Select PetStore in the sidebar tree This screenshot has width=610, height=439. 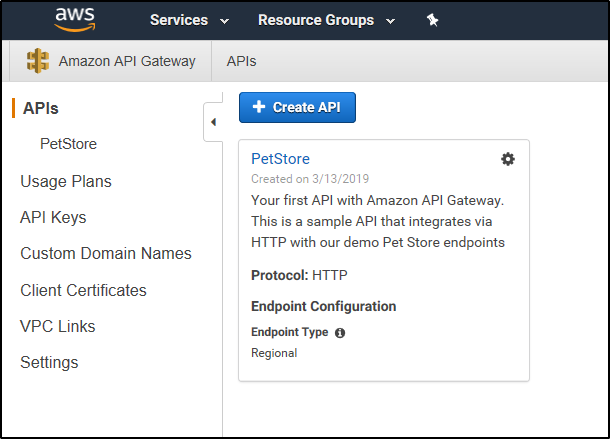coord(68,144)
